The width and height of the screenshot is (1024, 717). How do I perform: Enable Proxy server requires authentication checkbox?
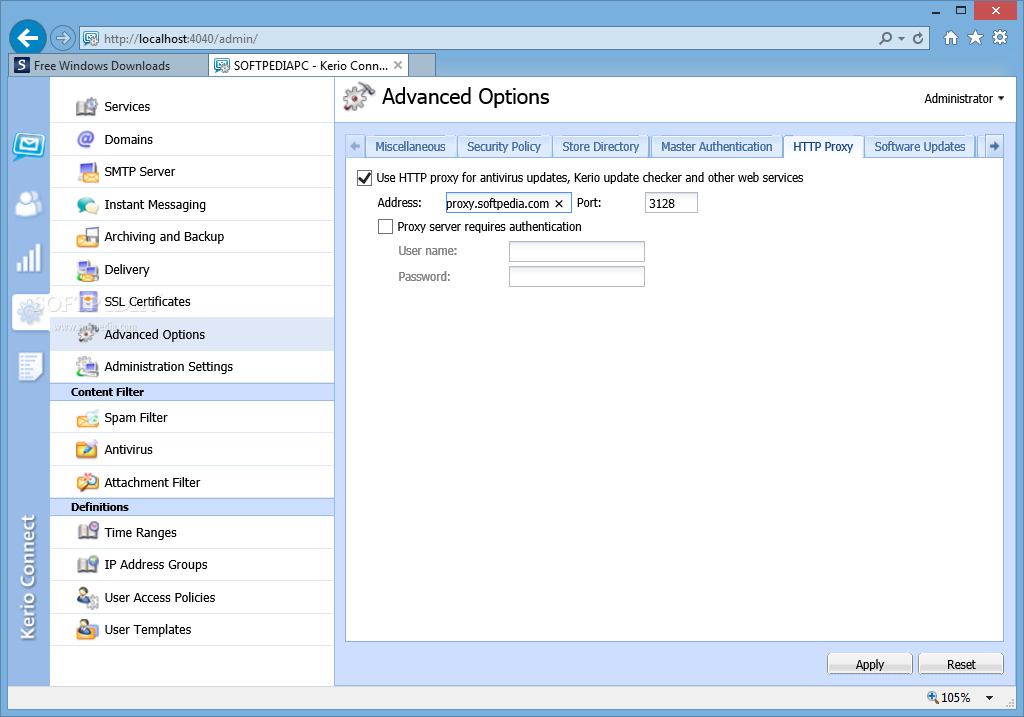(x=385, y=227)
